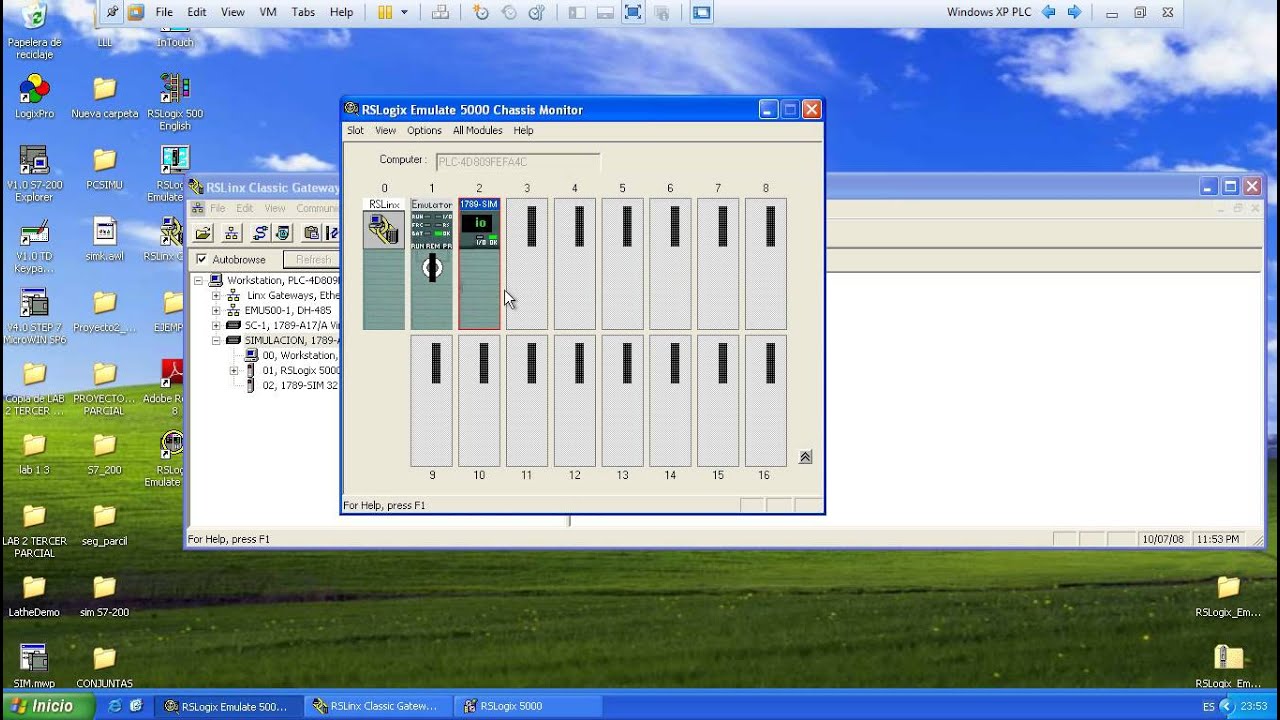
Task: Select the Emulator module in slot 1
Action: [432, 264]
